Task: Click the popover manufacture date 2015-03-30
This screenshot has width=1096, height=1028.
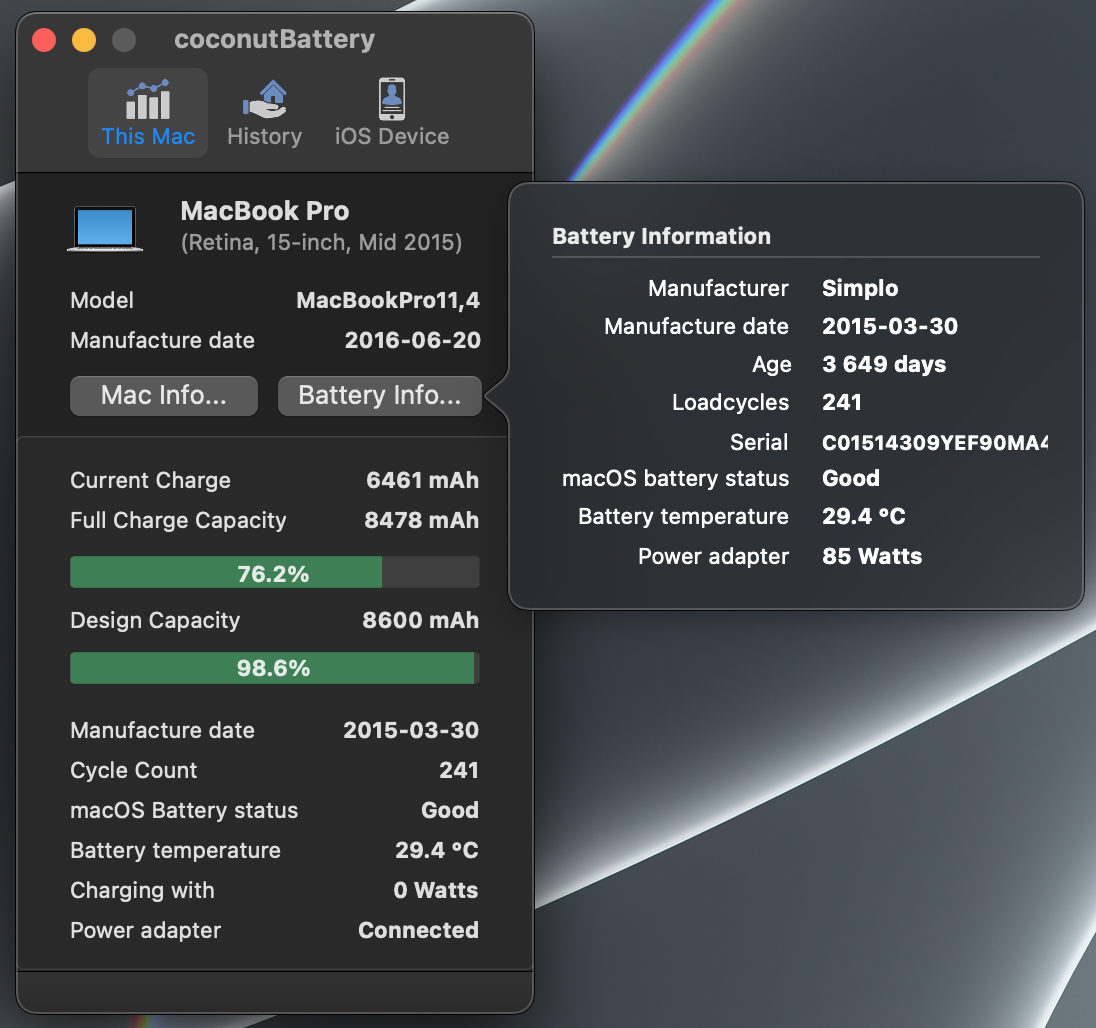Action: (x=889, y=326)
